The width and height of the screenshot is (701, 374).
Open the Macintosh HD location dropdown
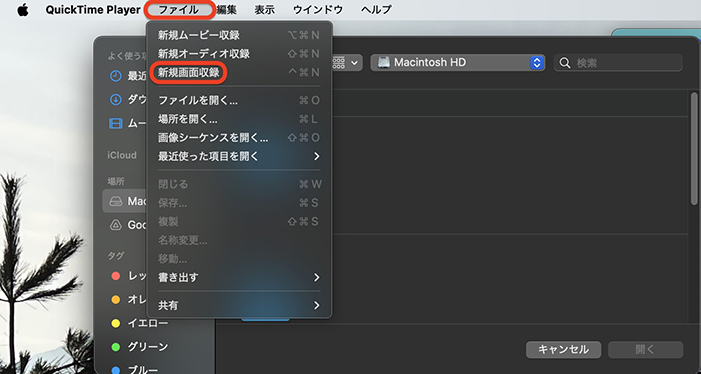pos(458,63)
